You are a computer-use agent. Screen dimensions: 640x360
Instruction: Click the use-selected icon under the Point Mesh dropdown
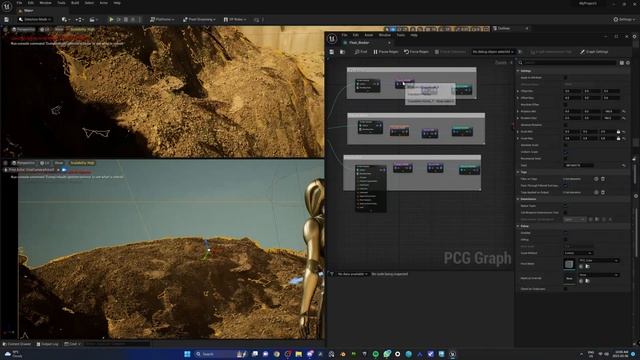coord(581,267)
